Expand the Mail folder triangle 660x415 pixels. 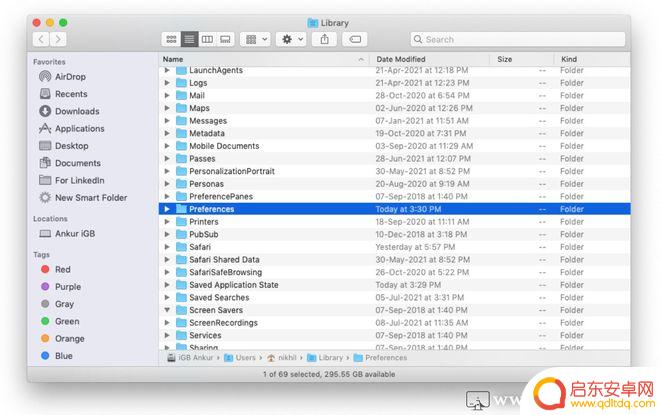click(x=167, y=96)
